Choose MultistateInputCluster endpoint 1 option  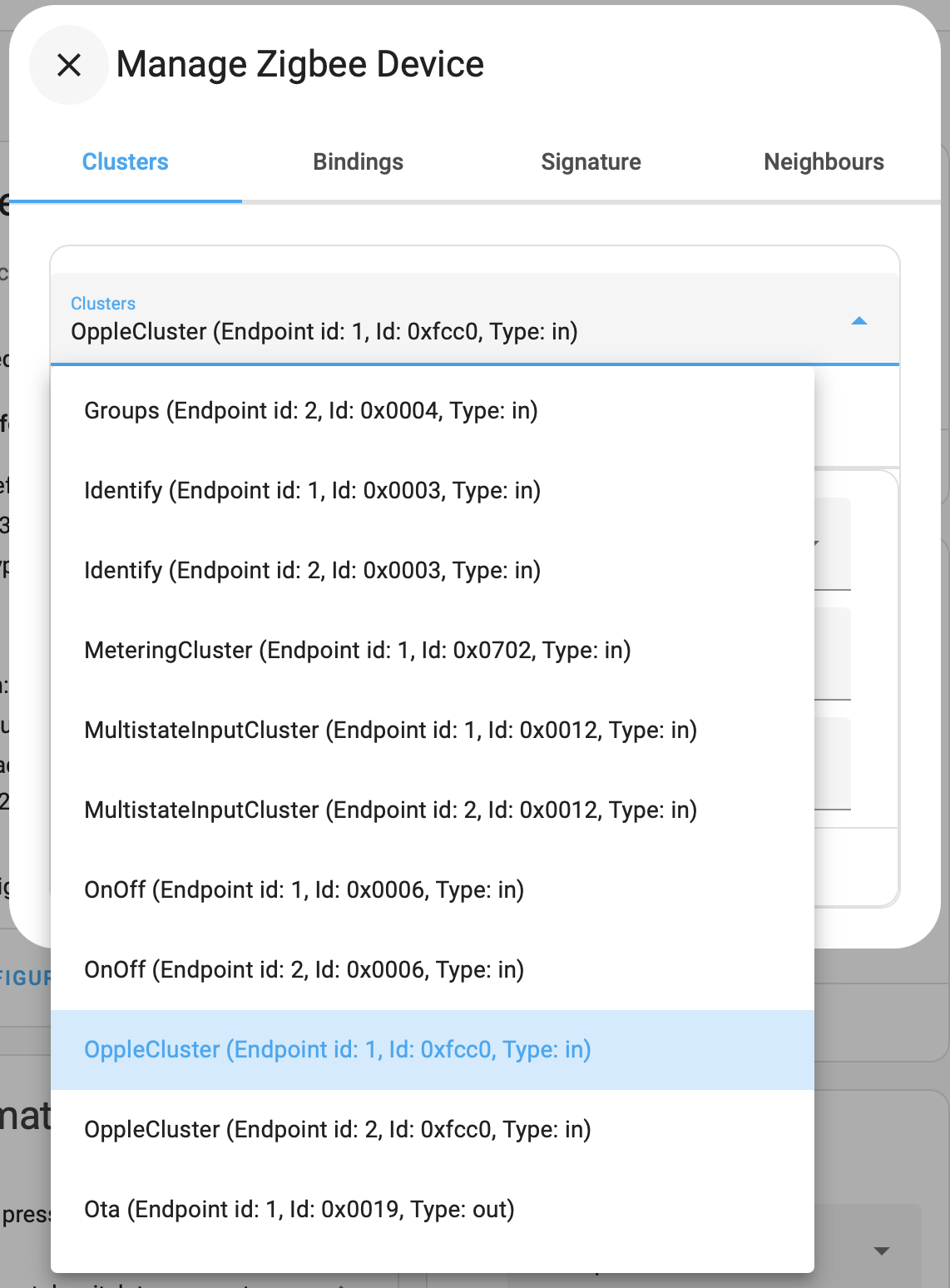pos(433,731)
